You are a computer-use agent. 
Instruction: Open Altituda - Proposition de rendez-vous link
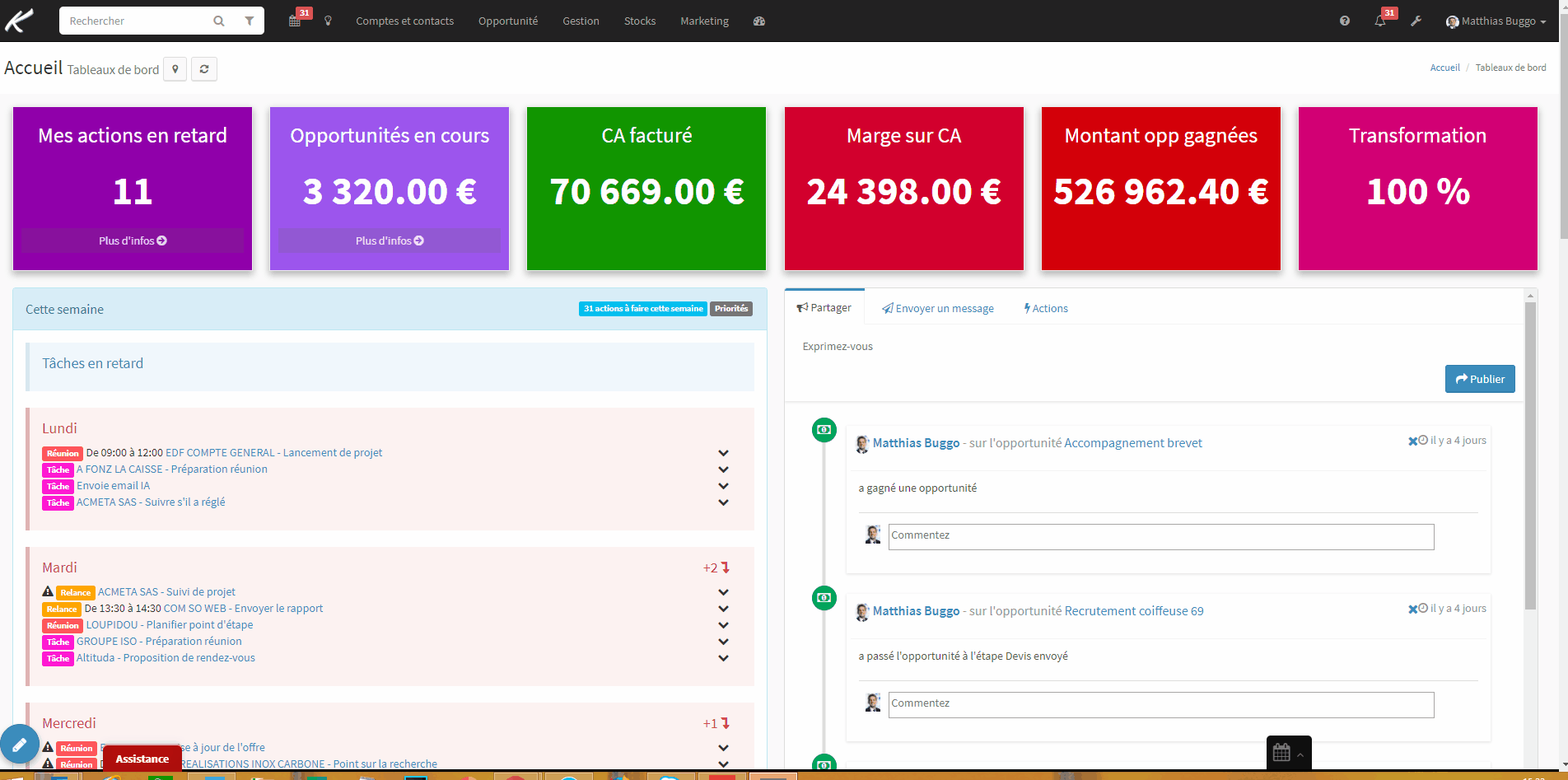point(166,658)
